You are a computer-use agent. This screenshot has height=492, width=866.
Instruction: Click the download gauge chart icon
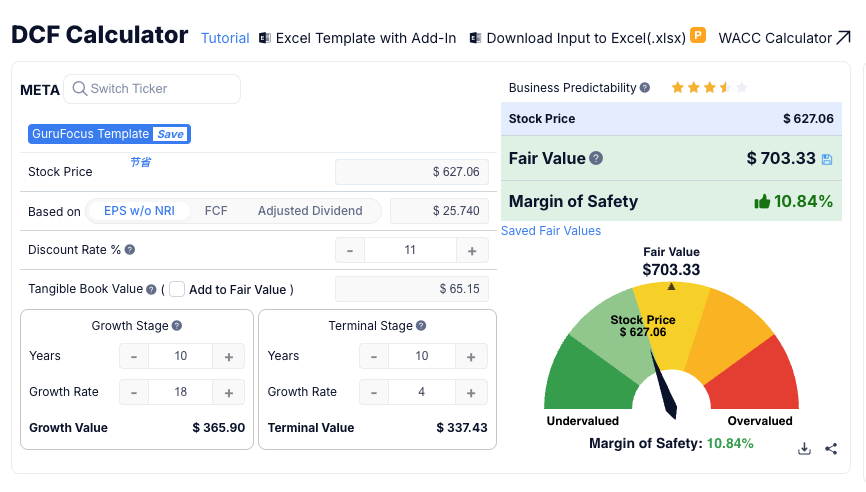[804, 449]
